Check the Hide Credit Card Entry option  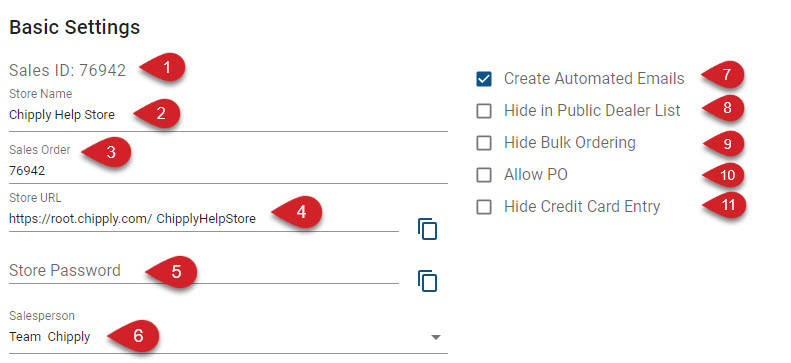click(x=484, y=207)
